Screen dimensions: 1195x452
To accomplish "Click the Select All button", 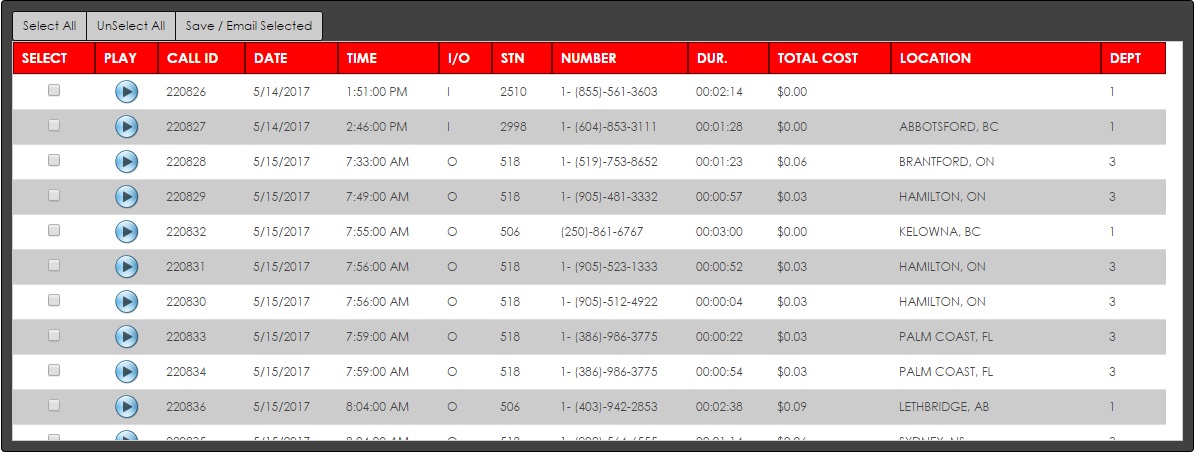I will pyautogui.click(x=49, y=26).
